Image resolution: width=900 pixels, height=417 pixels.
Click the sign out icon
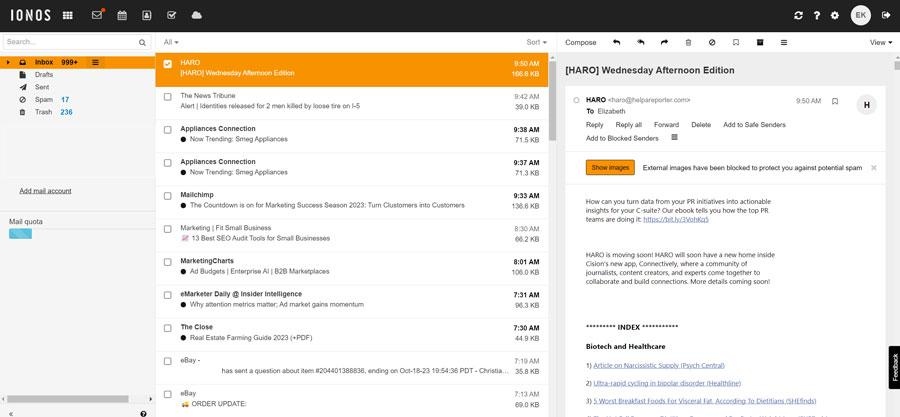[886, 15]
